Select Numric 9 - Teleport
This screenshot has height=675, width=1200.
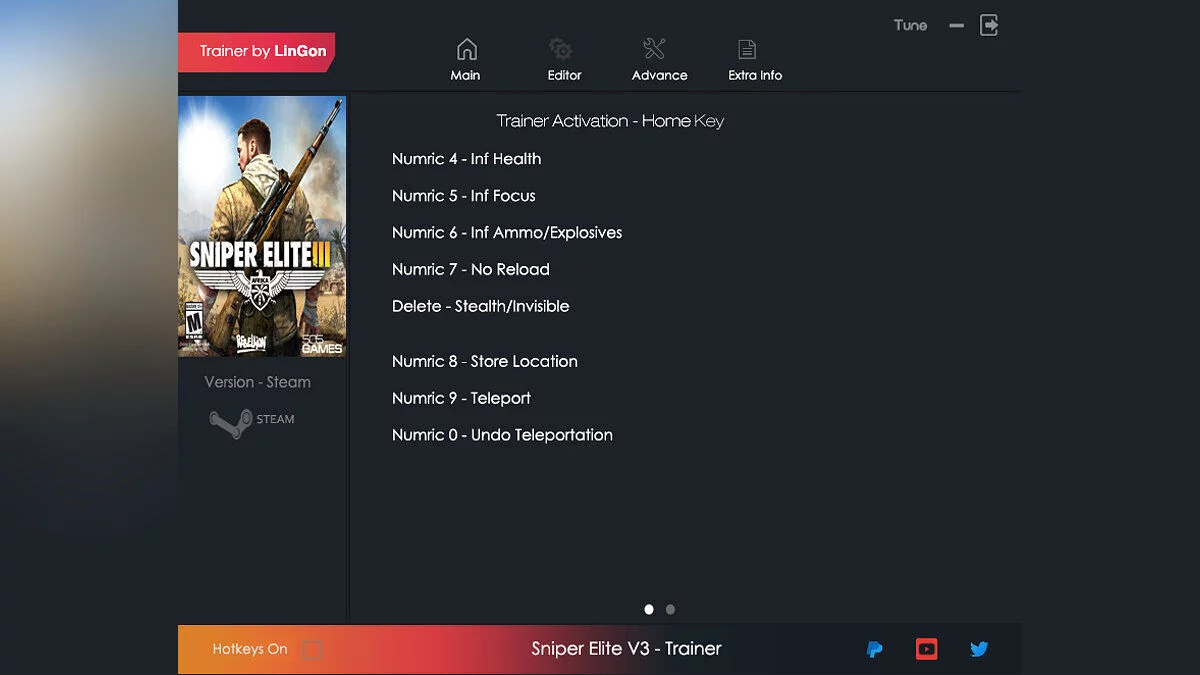[461, 399]
